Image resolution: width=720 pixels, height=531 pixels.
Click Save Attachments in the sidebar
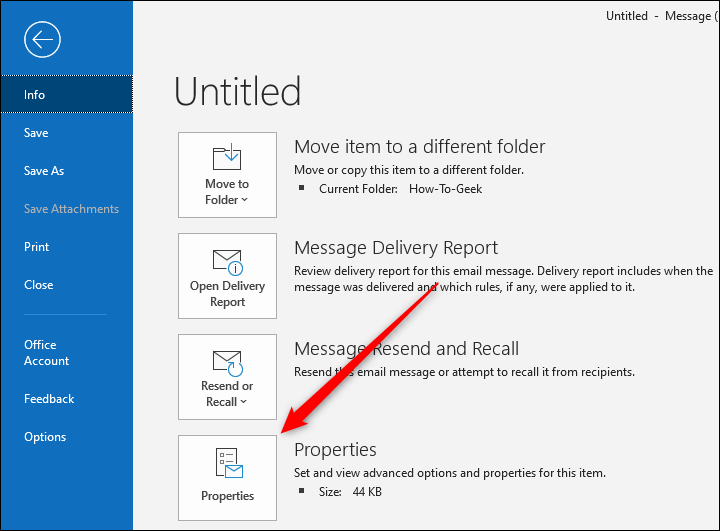[71, 209]
